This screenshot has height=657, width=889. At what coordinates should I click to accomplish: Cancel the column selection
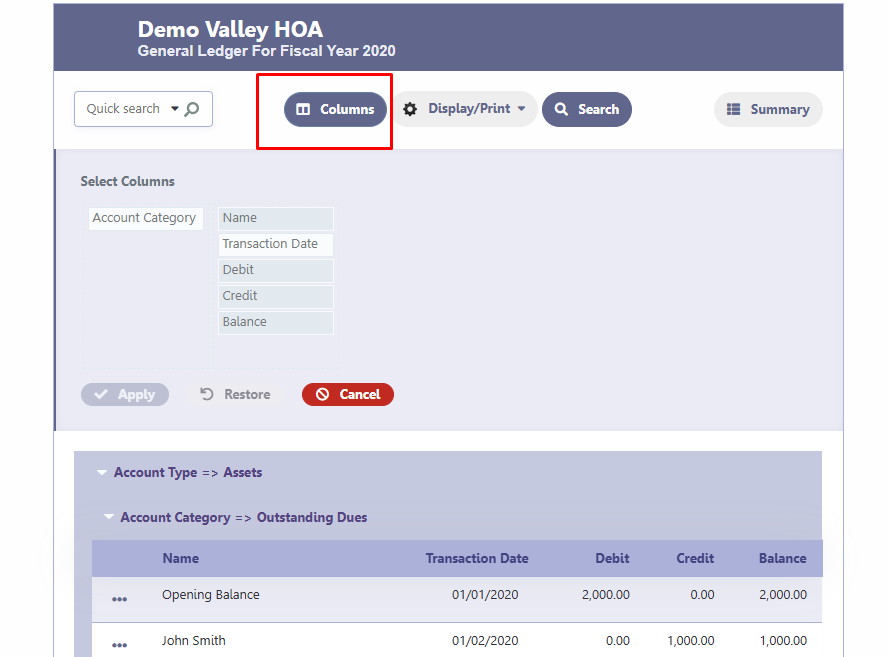point(348,395)
